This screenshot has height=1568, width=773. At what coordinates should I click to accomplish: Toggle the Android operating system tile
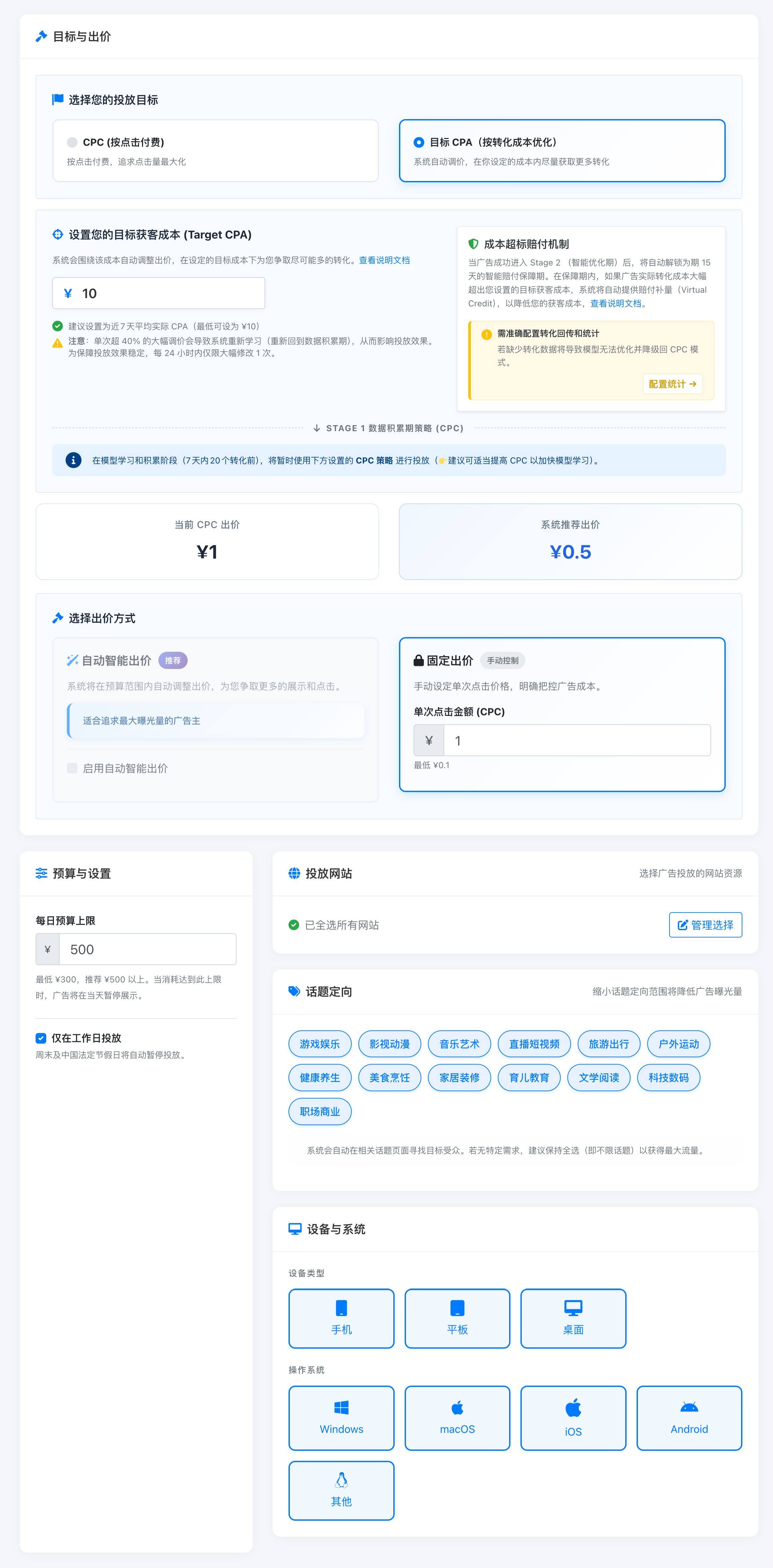coord(689,1418)
